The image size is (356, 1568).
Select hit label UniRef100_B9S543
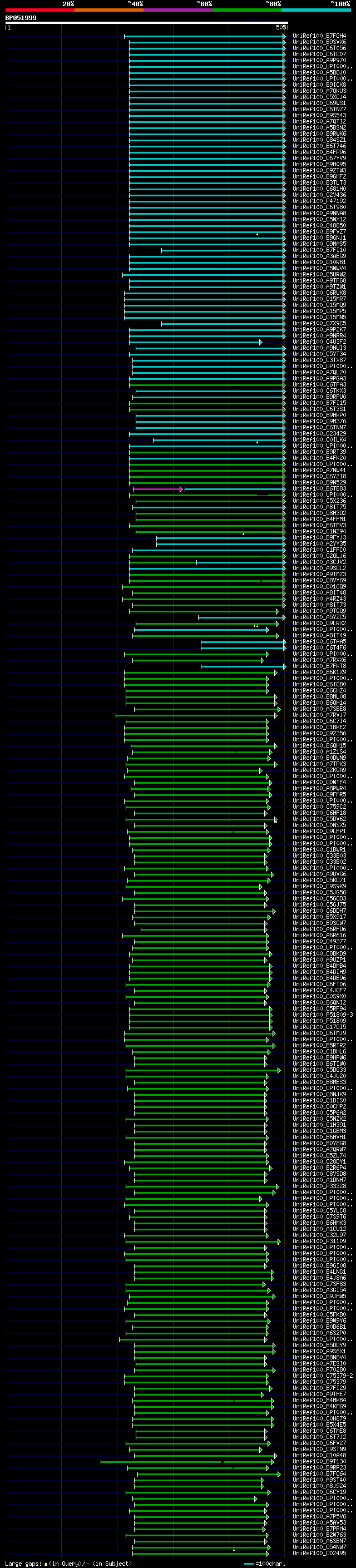coord(319,115)
